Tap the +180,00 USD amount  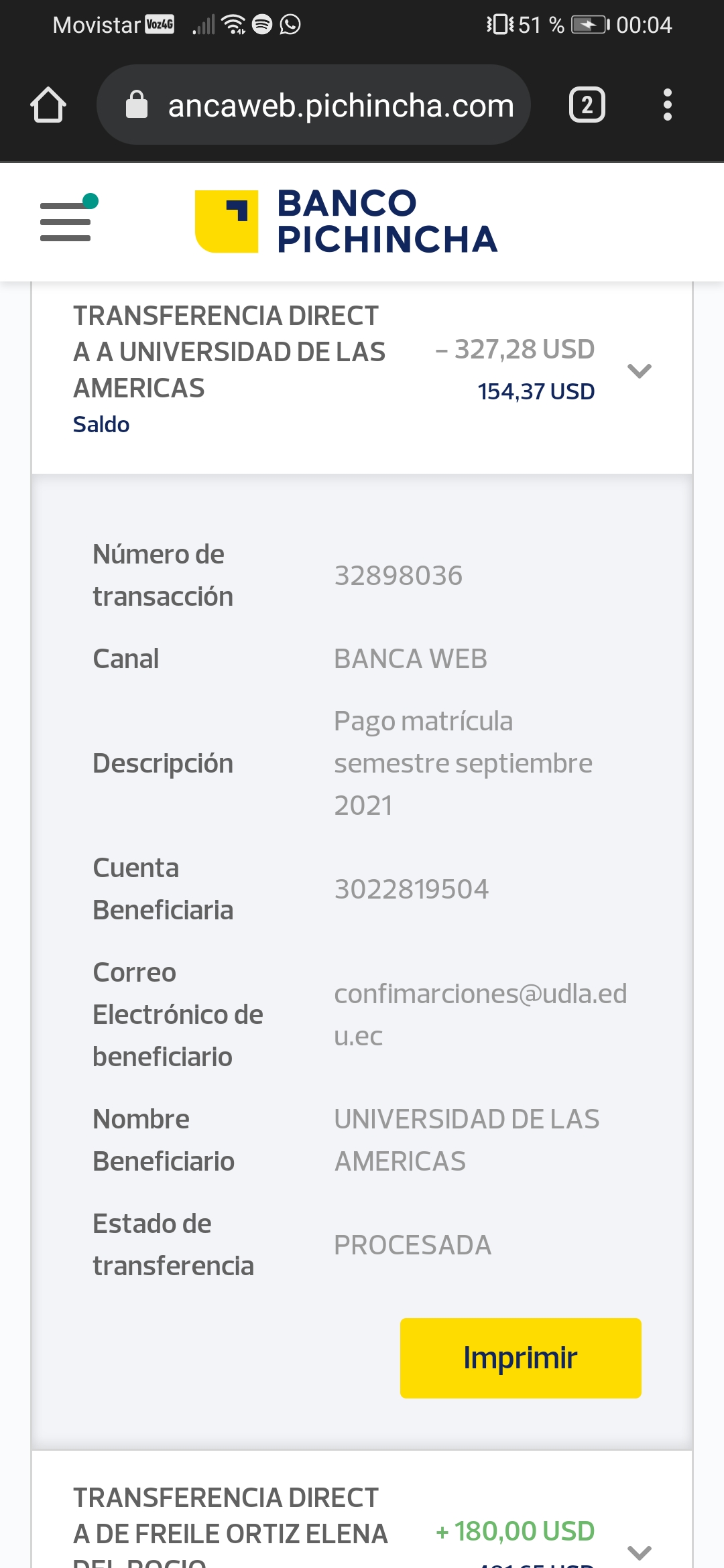515,1531
